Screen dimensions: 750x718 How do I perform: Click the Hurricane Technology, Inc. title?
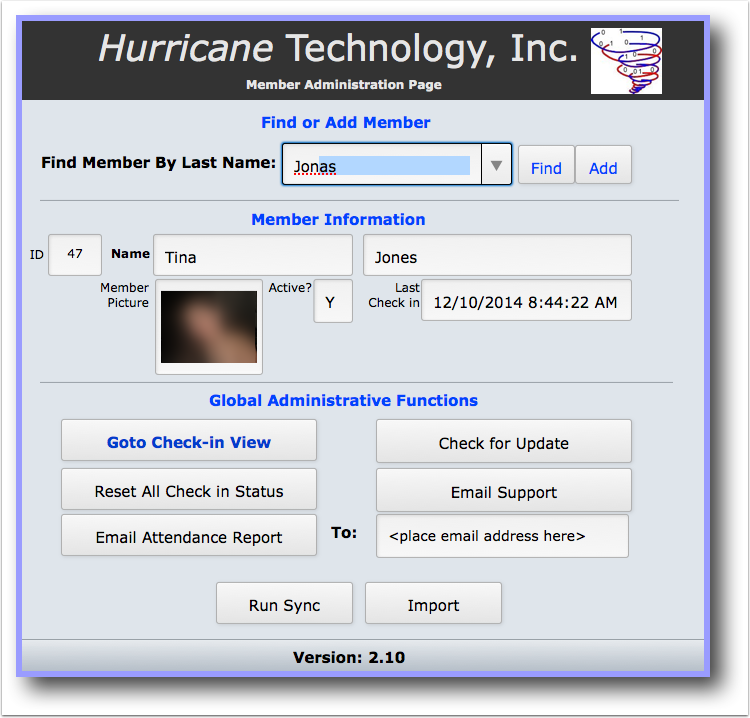338,48
